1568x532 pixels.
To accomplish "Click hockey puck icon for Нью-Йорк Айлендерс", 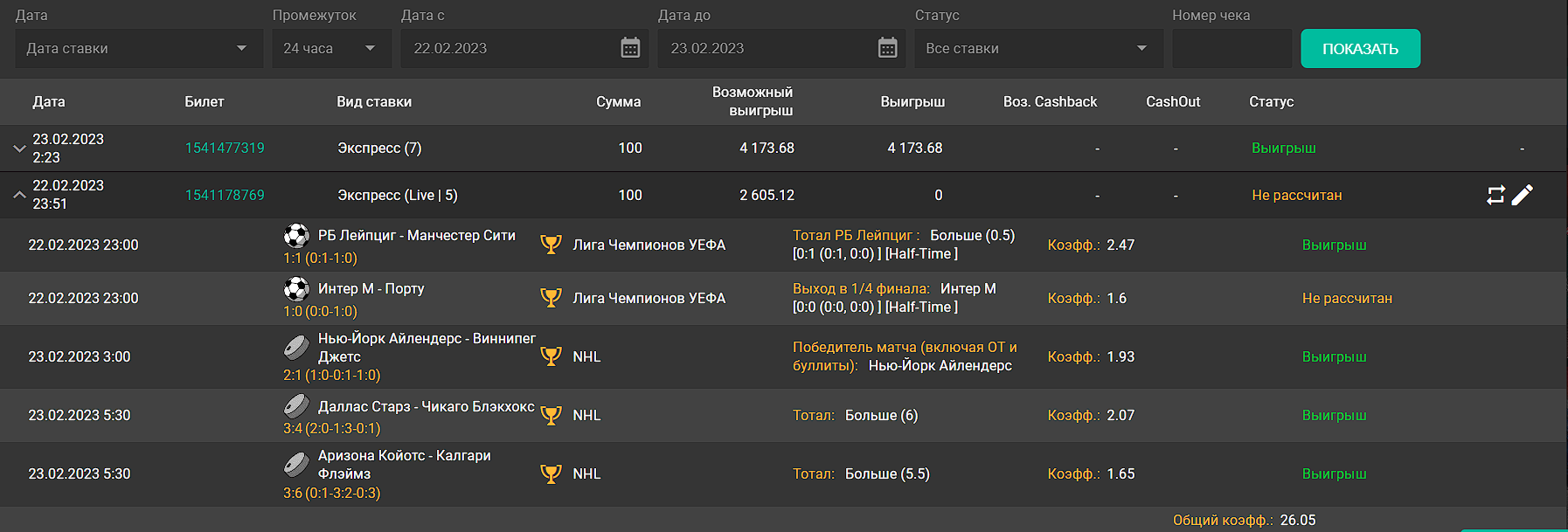I will point(296,348).
